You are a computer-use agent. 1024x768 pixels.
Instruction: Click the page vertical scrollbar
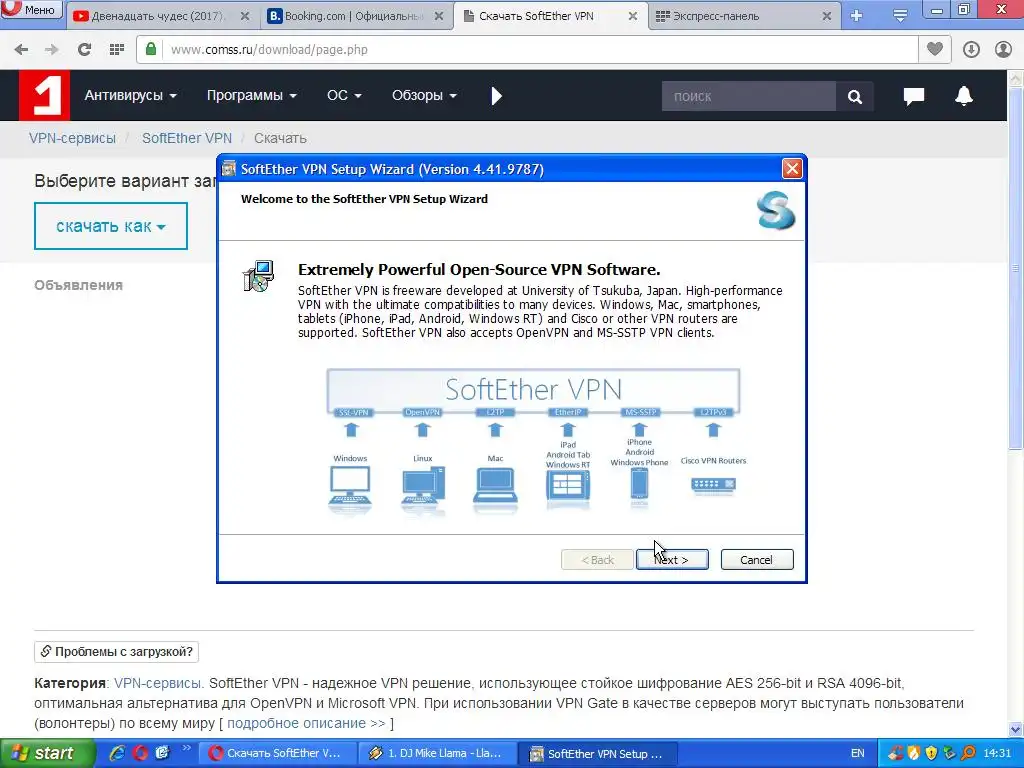coord(1016,268)
